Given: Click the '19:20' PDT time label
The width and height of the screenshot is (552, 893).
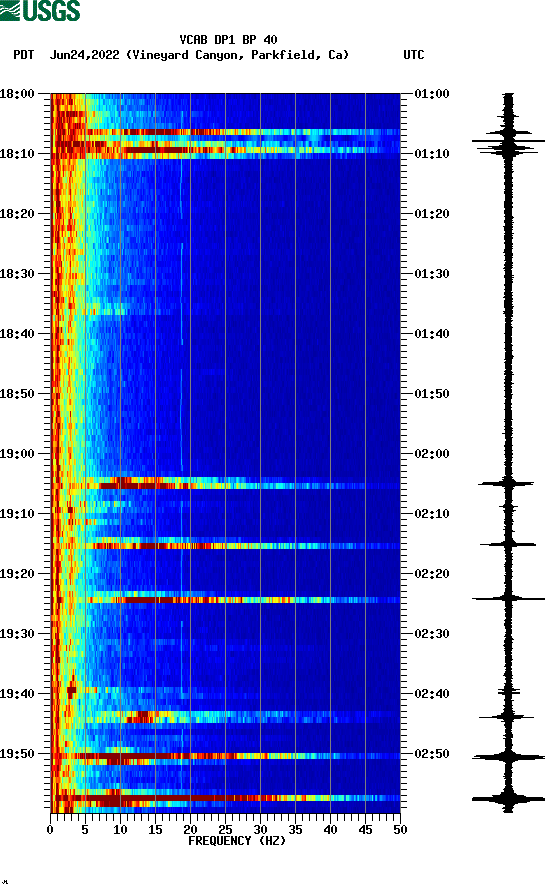Looking at the screenshot, I should click(17, 574).
